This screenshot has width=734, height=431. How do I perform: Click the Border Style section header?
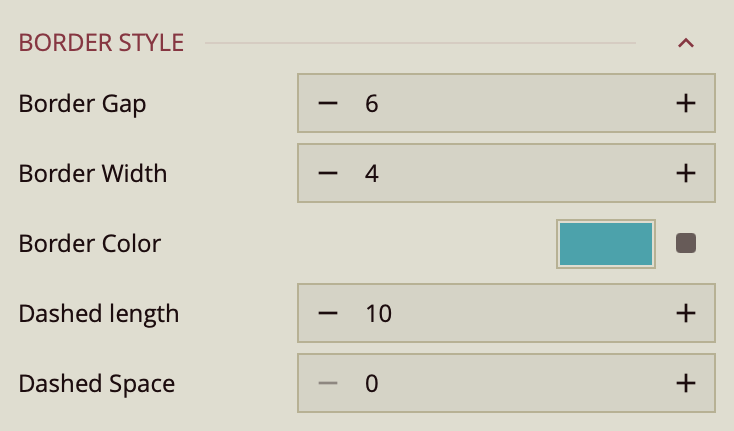click(101, 43)
